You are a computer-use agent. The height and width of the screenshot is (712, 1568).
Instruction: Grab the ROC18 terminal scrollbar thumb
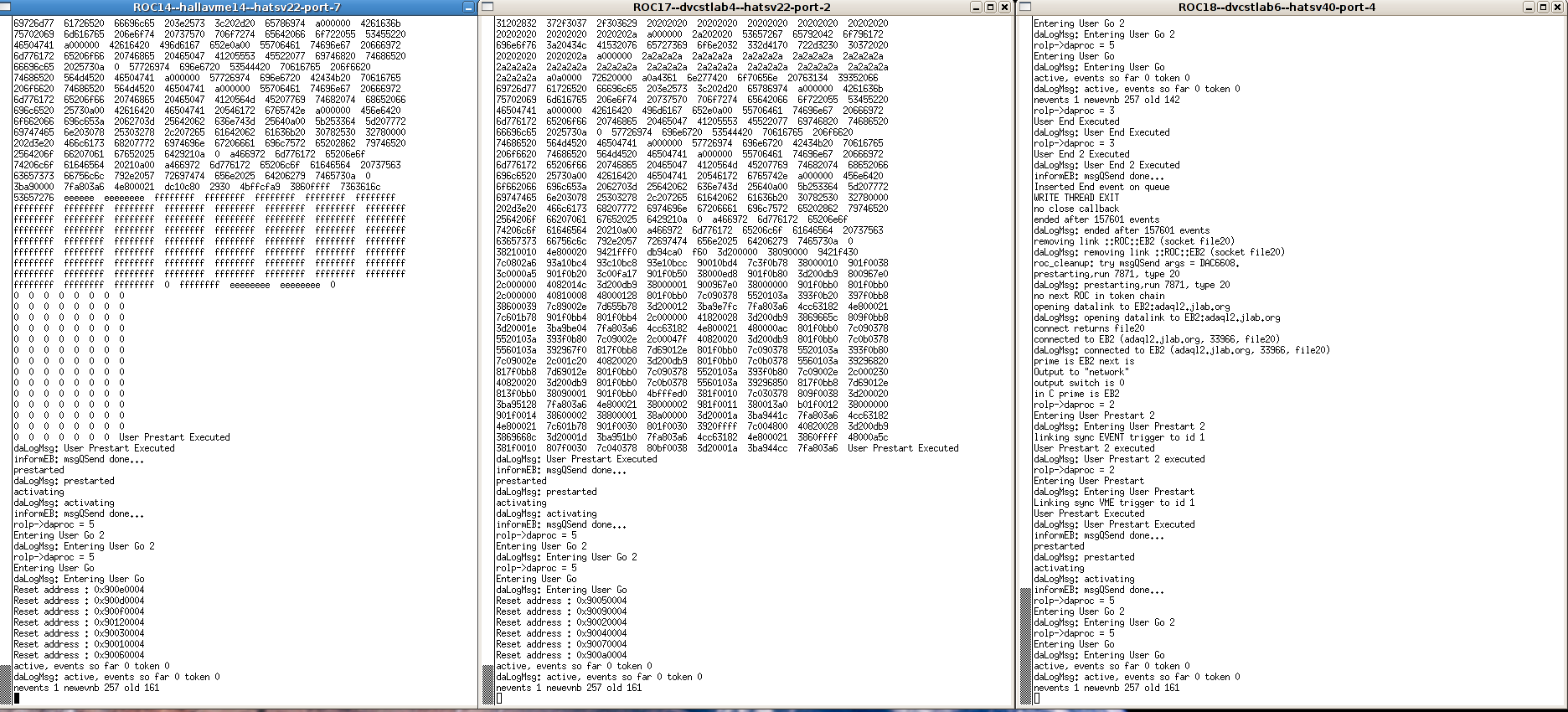(x=1025, y=646)
